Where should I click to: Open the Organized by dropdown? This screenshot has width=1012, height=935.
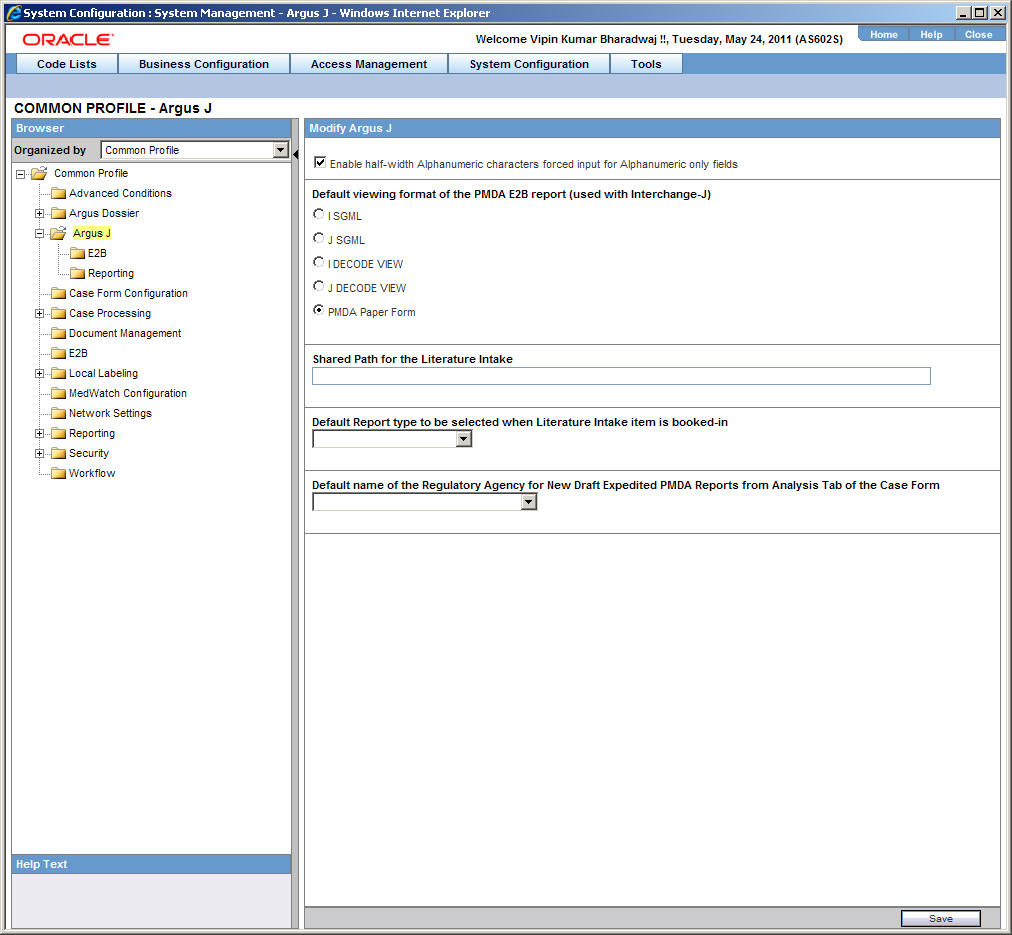coord(280,150)
